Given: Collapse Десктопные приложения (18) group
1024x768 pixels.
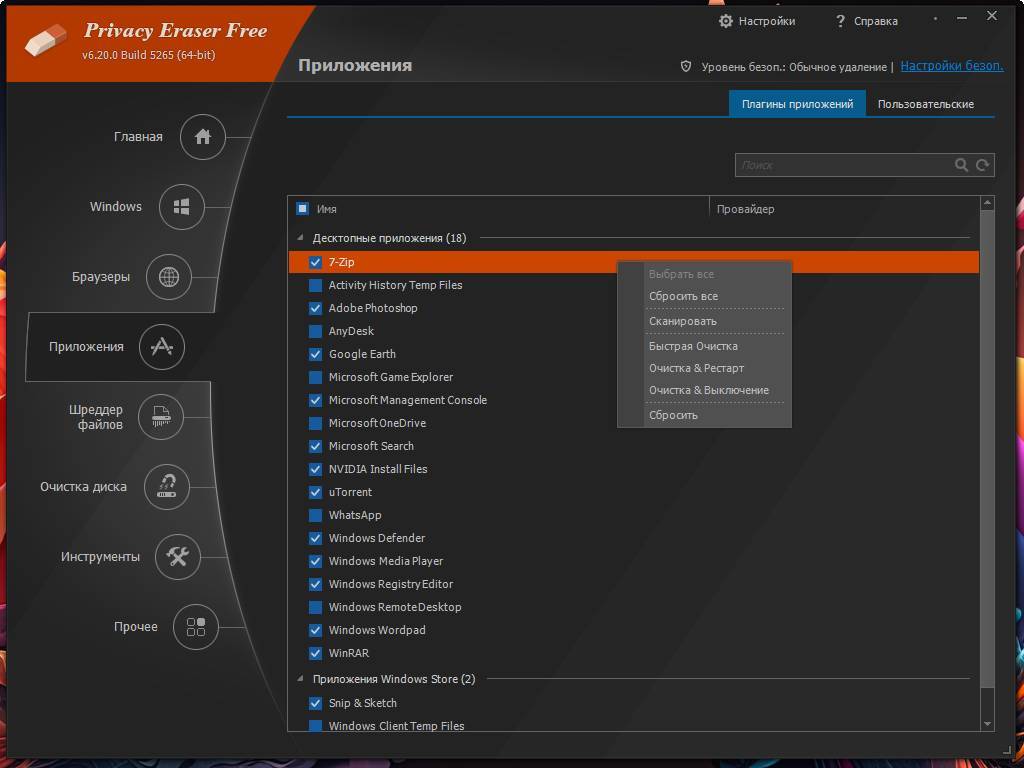Looking at the screenshot, I should point(300,238).
